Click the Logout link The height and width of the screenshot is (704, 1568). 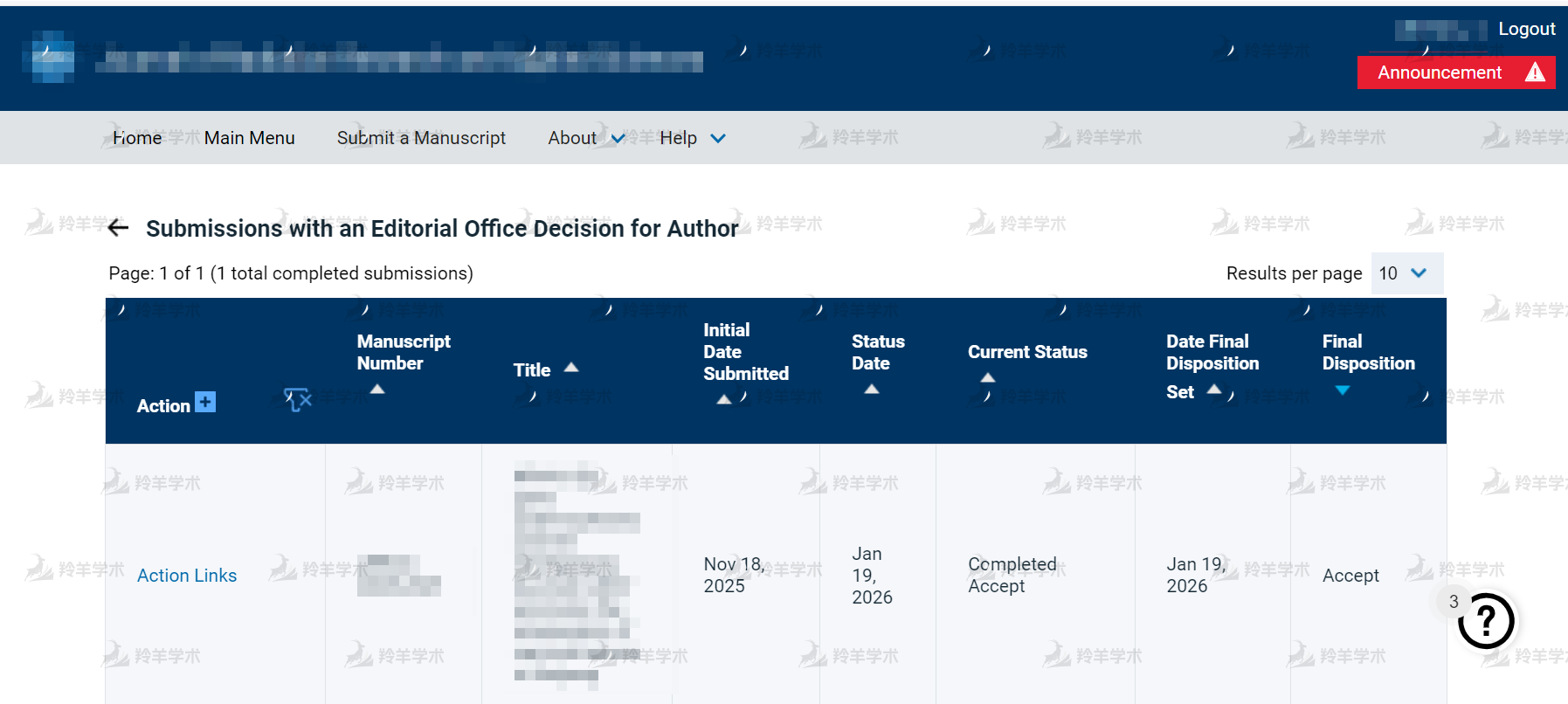tap(1526, 29)
